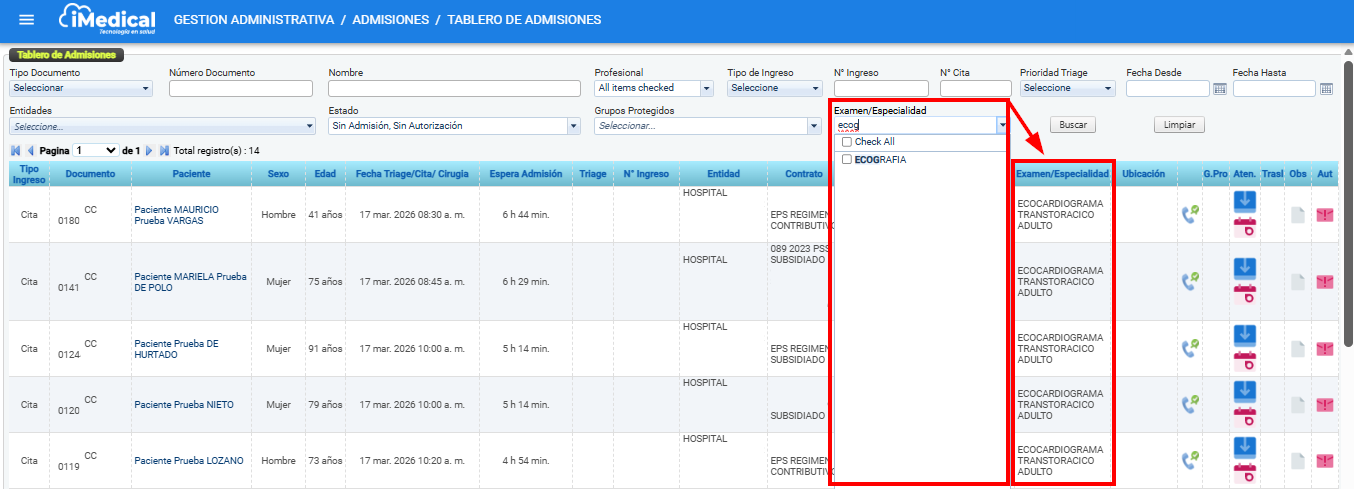
Task: Open the hamburger navigation menu
Action: 27,20
